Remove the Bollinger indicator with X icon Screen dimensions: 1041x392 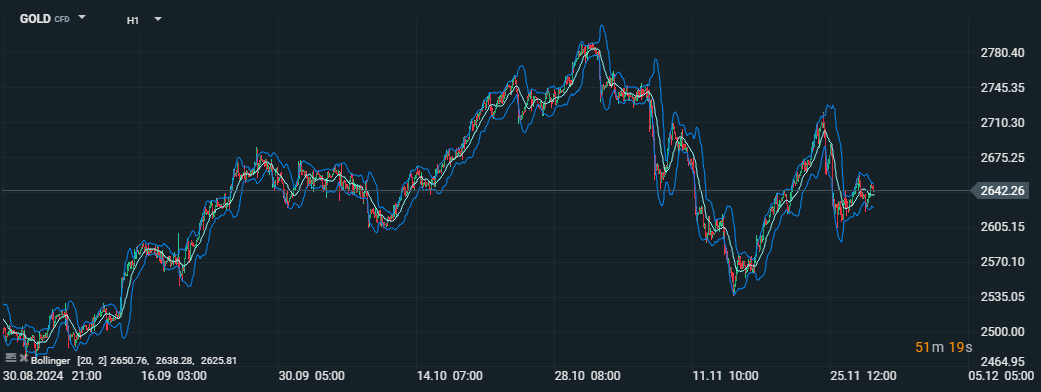coord(23,358)
